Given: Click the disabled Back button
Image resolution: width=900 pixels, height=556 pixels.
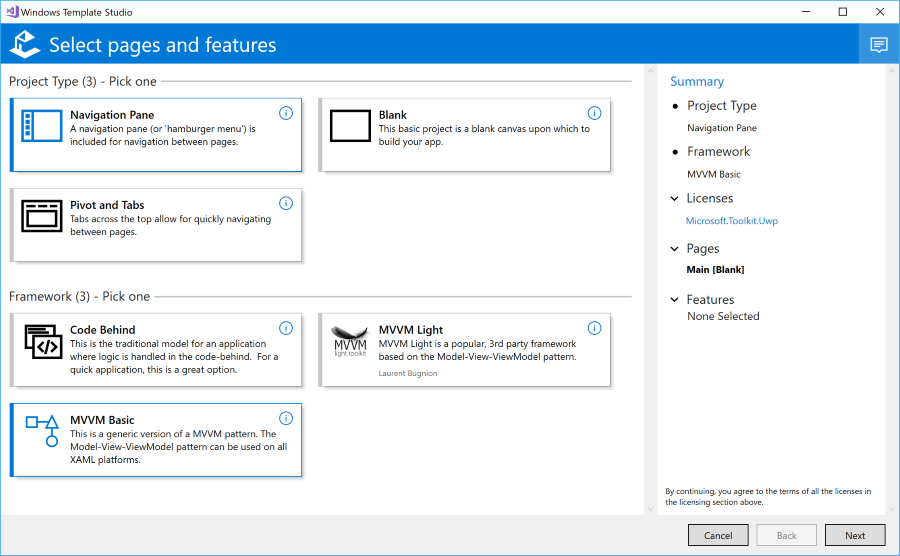Looking at the screenshot, I should [x=786, y=535].
